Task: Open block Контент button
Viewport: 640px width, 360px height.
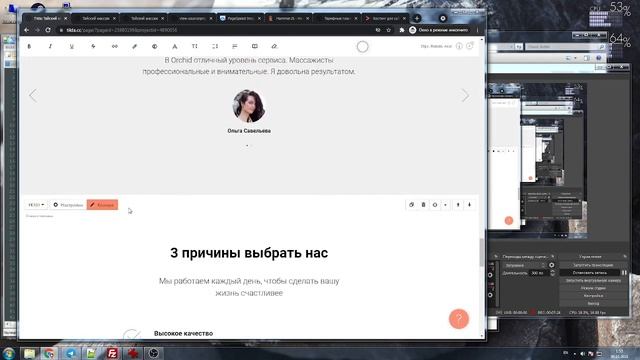Action: click(102, 205)
